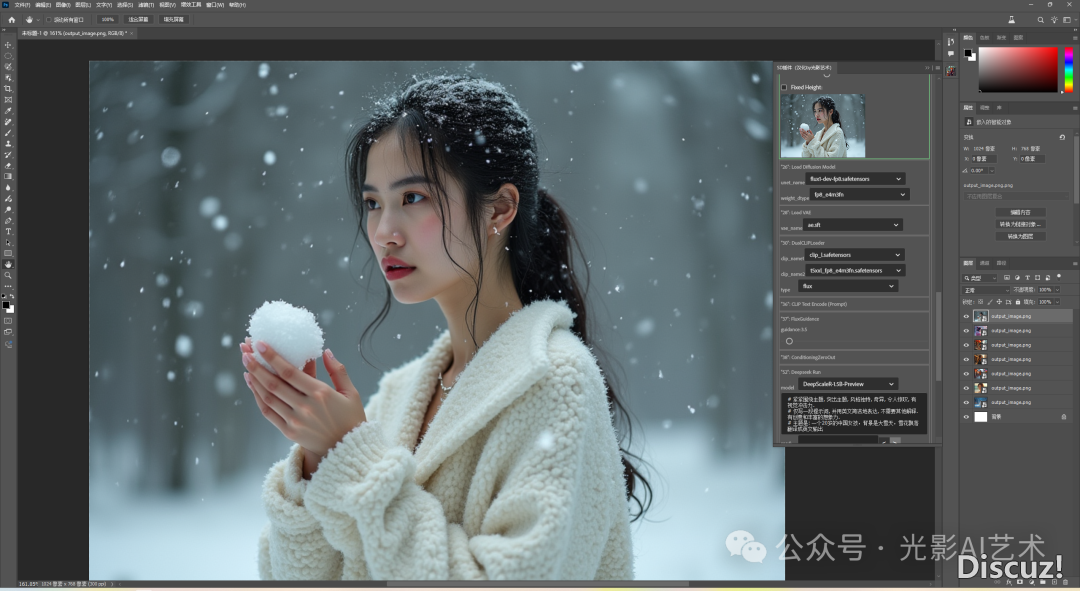
Task: Click the 编辑内容 button
Action: point(1021,212)
